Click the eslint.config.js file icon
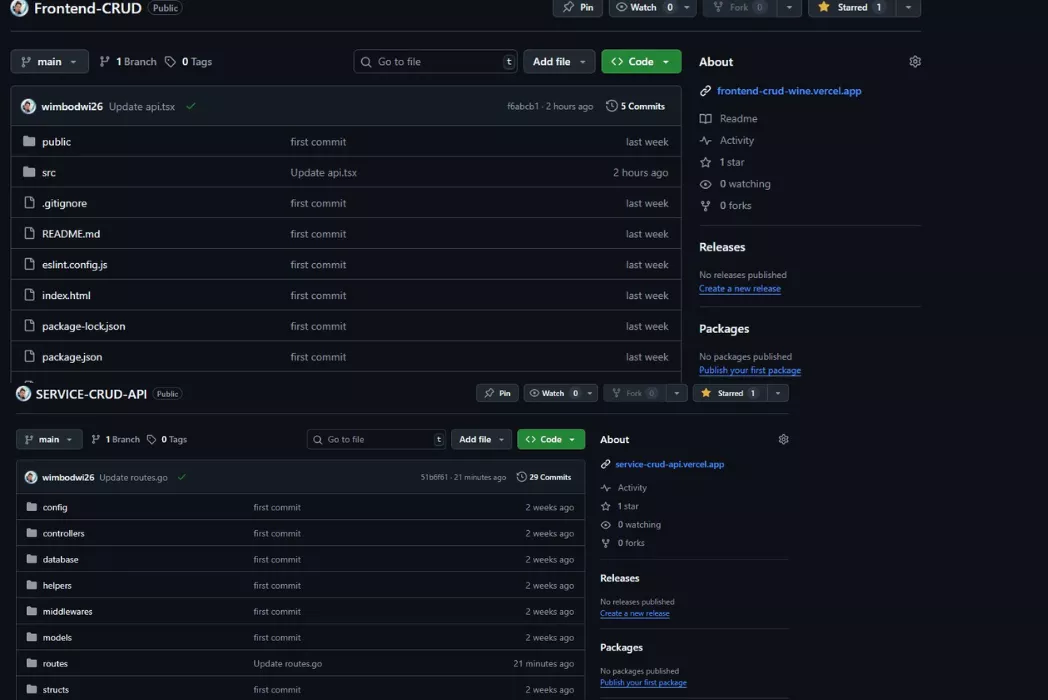This screenshot has width=1048, height=700. [x=29, y=264]
